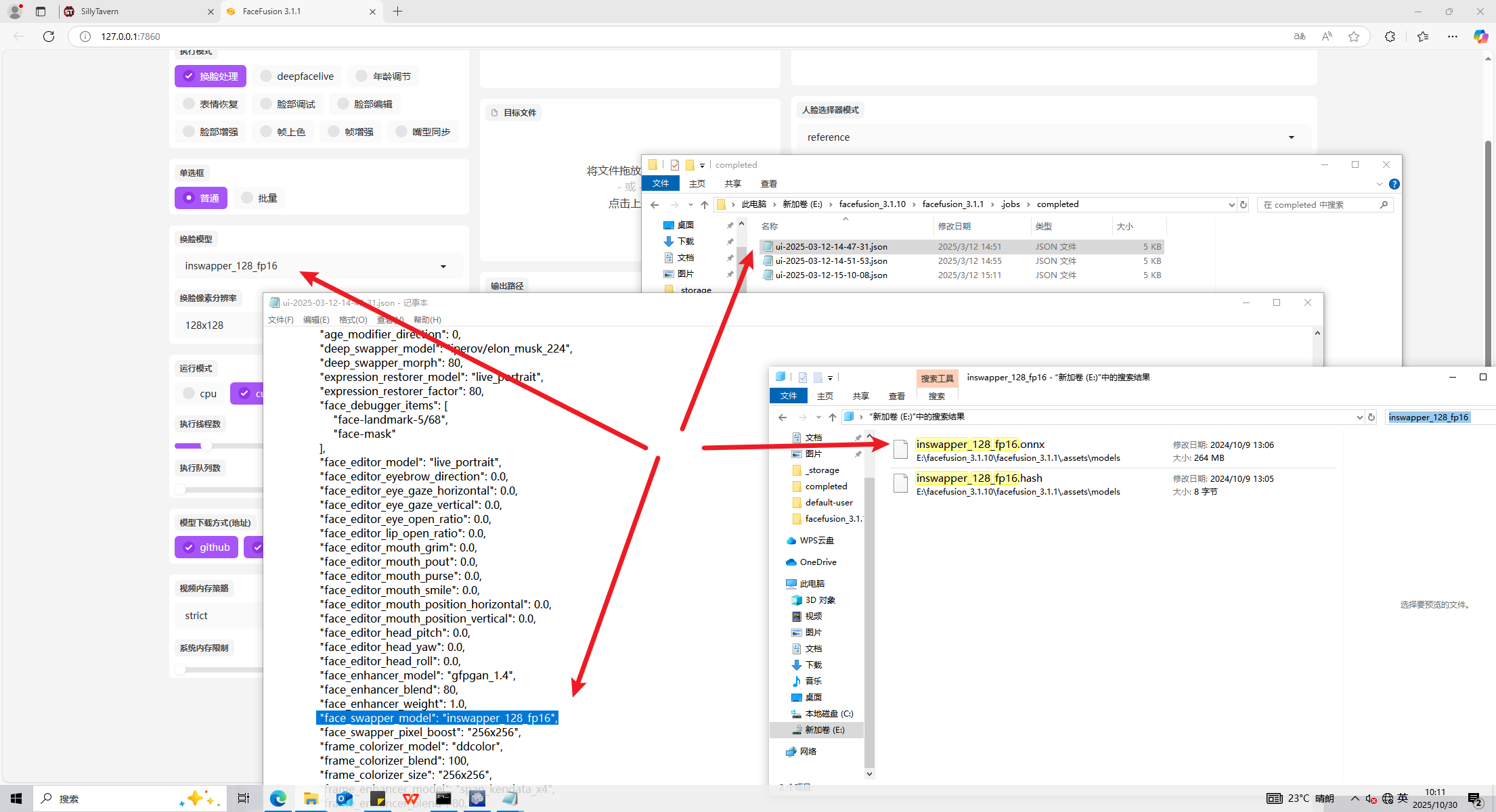Select the 批量 radio option
Viewport: 1496px width, 812px height.
[247, 198]
